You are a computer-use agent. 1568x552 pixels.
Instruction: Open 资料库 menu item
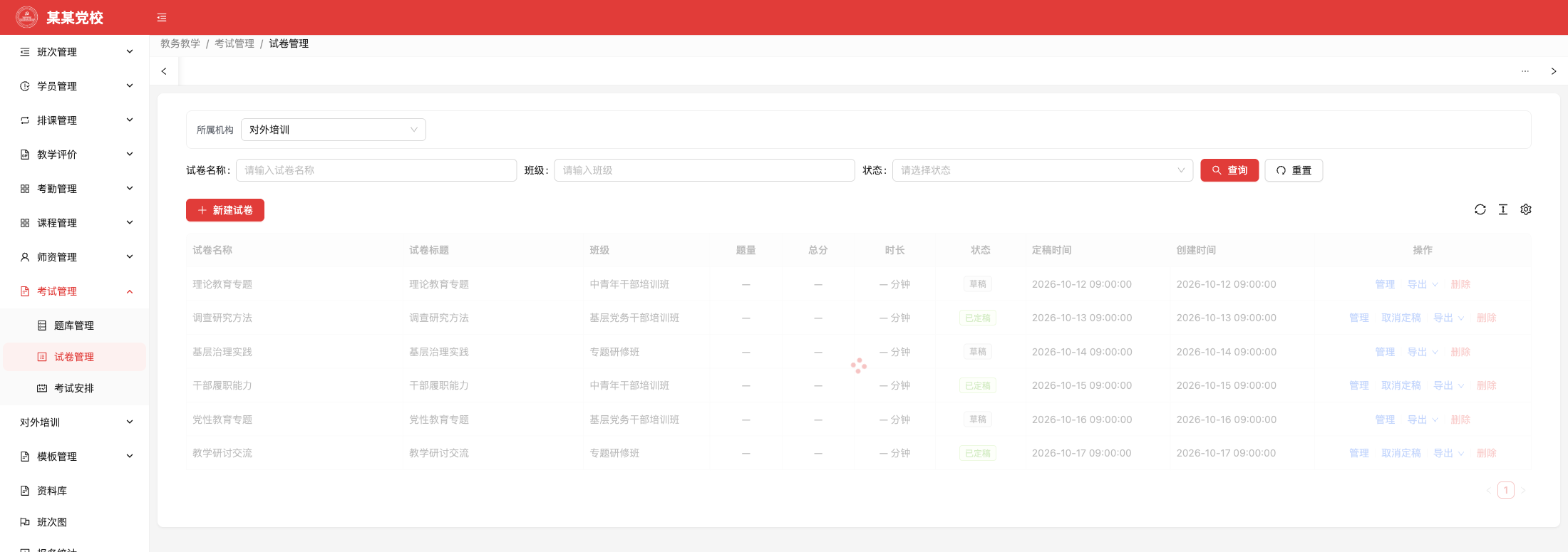tap(75, 491)
